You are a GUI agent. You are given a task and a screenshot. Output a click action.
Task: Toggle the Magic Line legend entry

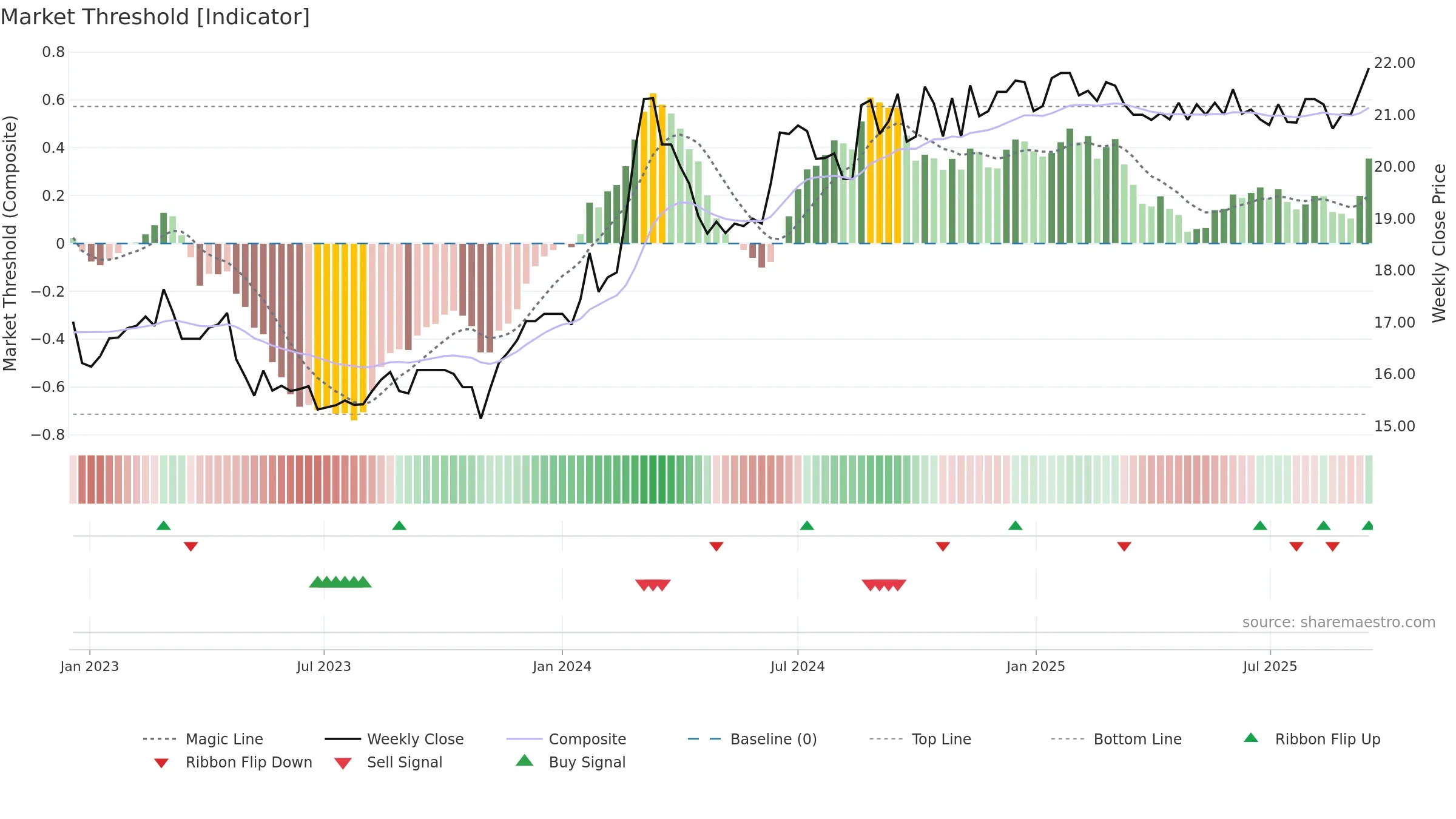(x=203, y=739)
